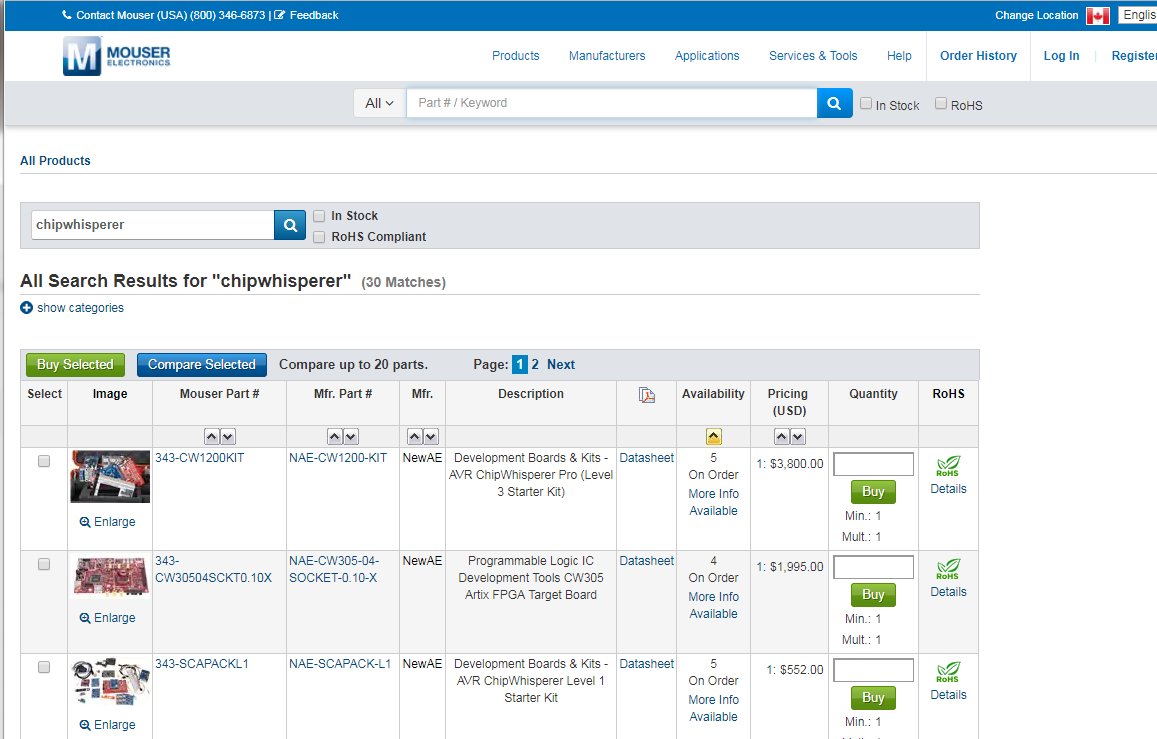Select the 343-CW30504SCKT0.10X row checkbox

pos(44,564)
